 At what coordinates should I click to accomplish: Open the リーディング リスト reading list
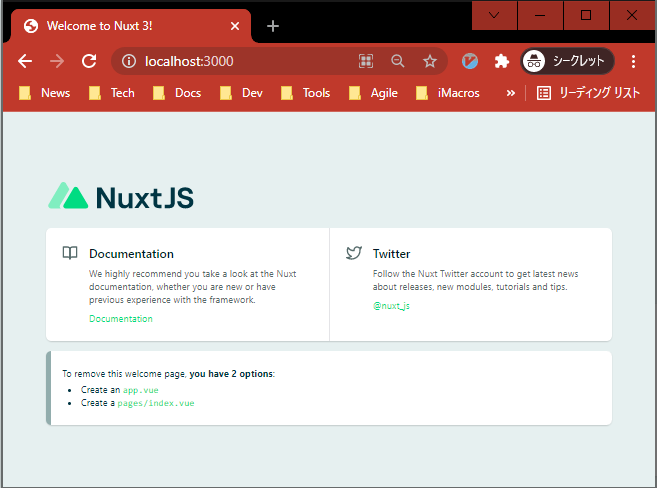coord(588,93)
